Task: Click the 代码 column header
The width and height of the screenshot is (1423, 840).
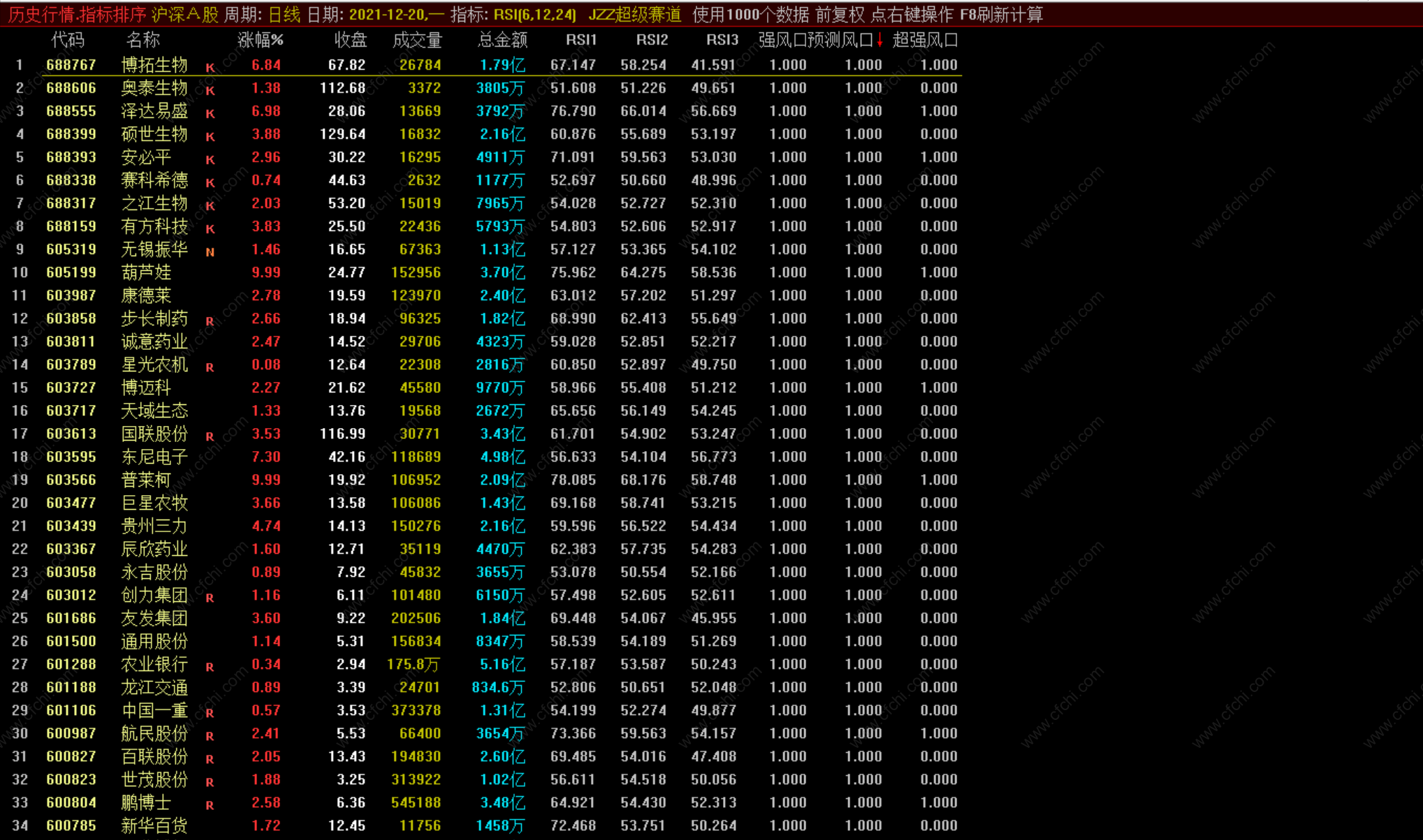Action: pos(68,40)
